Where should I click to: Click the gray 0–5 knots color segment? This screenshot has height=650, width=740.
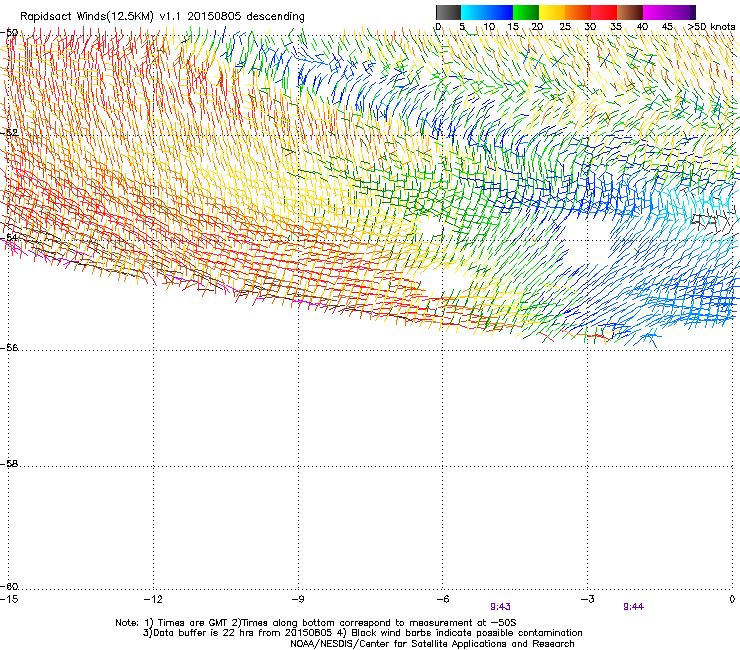tap(448, 12)
